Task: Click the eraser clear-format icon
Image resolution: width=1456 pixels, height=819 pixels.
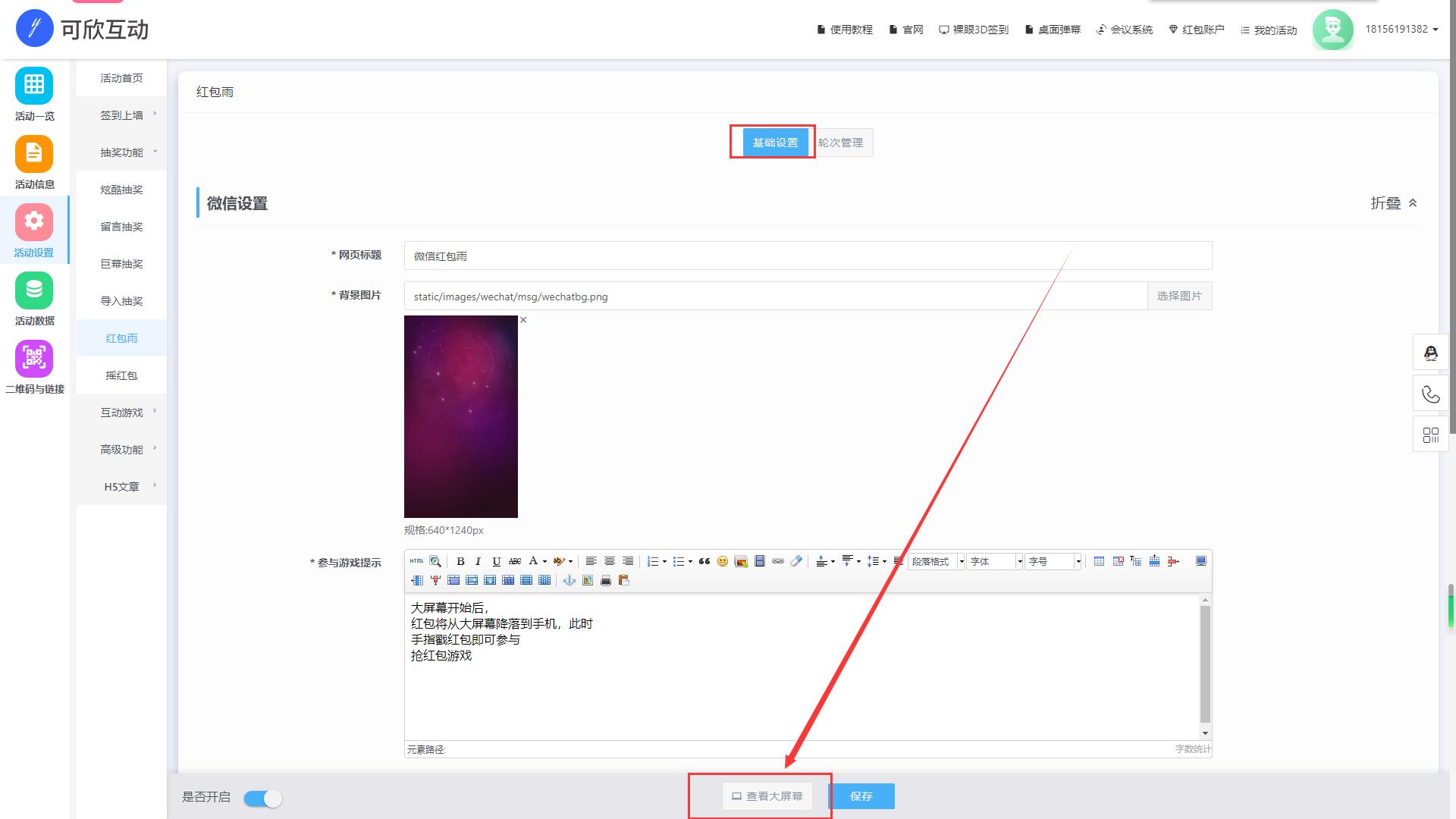Action: [796, 561]
